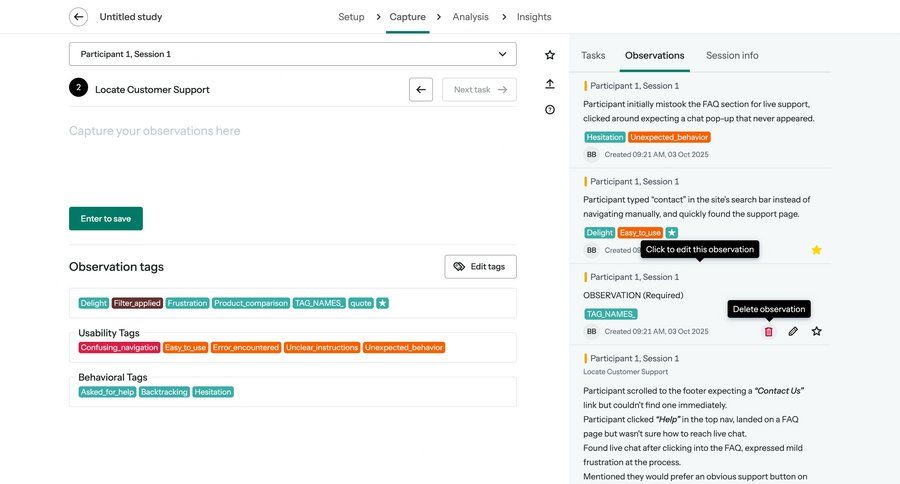Select the red Confusing_navigation tag

point(119,348)
